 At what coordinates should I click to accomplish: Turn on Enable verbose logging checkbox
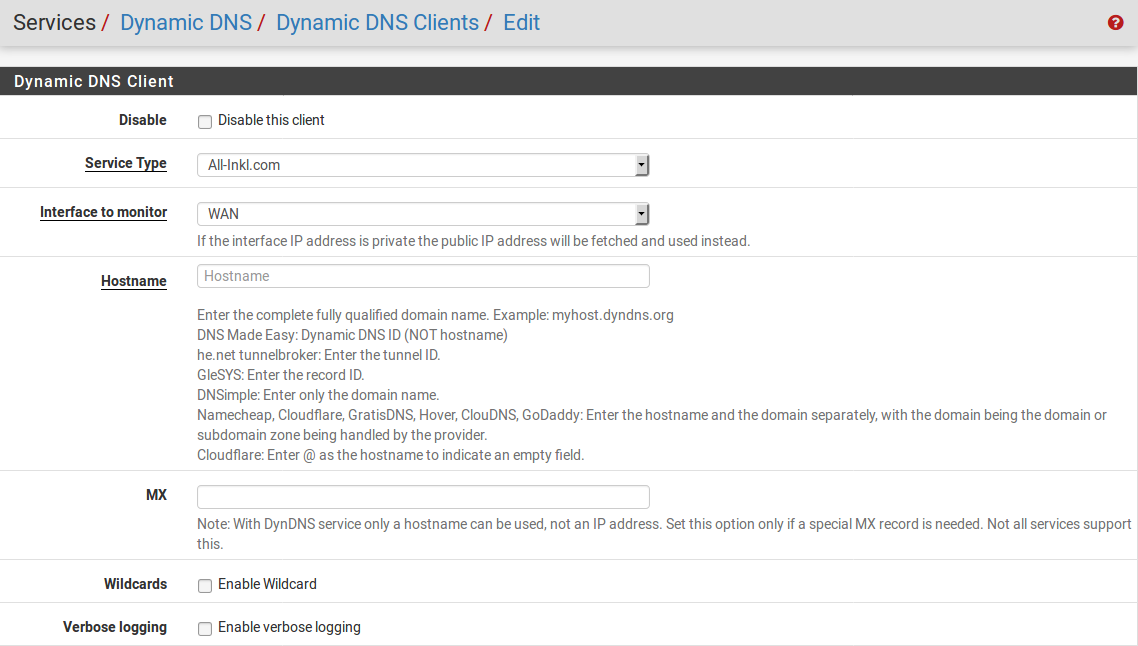[x=205, y=628]
